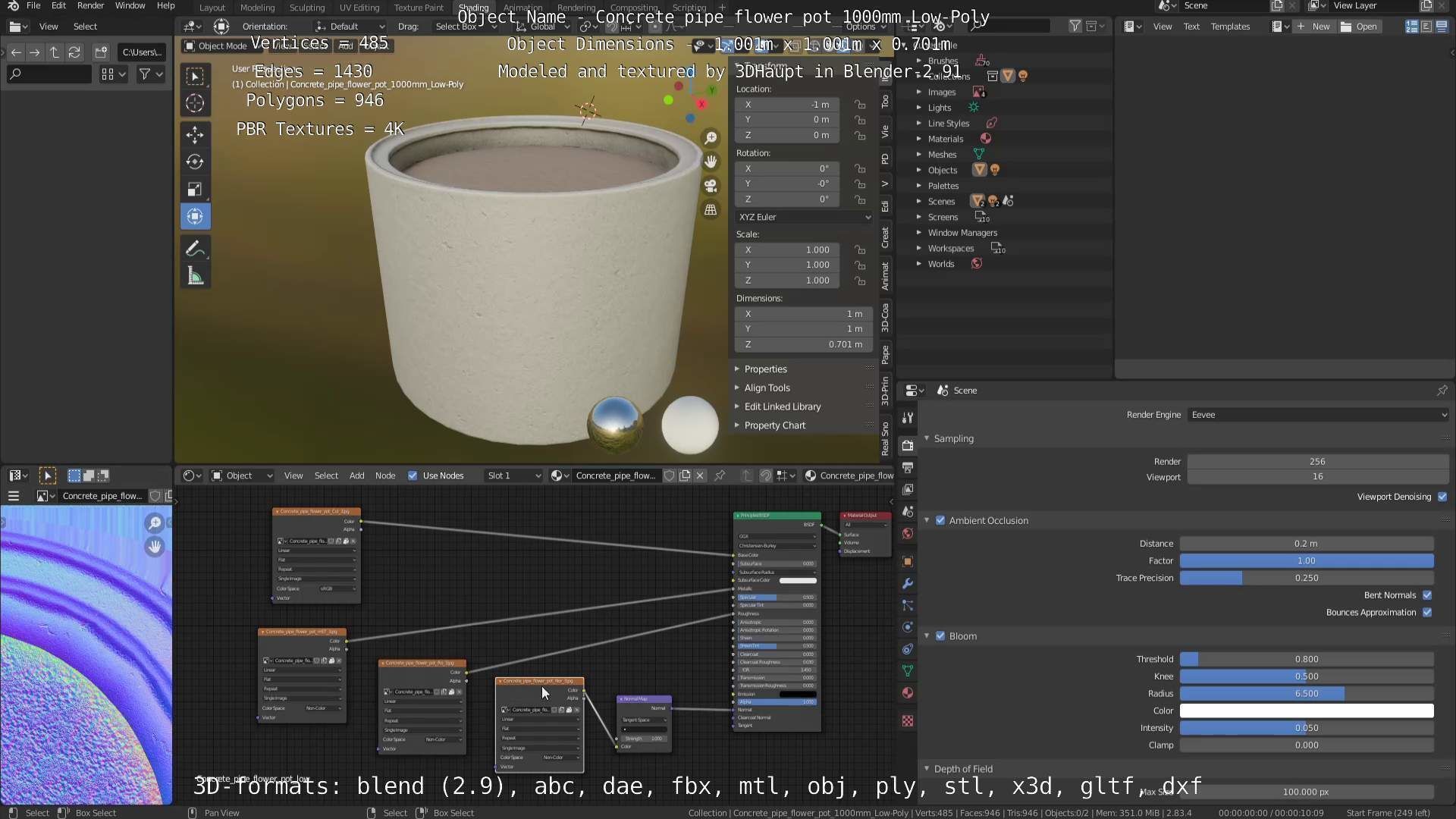Click zoom icon in image editor
This screenshot has height=819, width=1456.
click(155, 523)
